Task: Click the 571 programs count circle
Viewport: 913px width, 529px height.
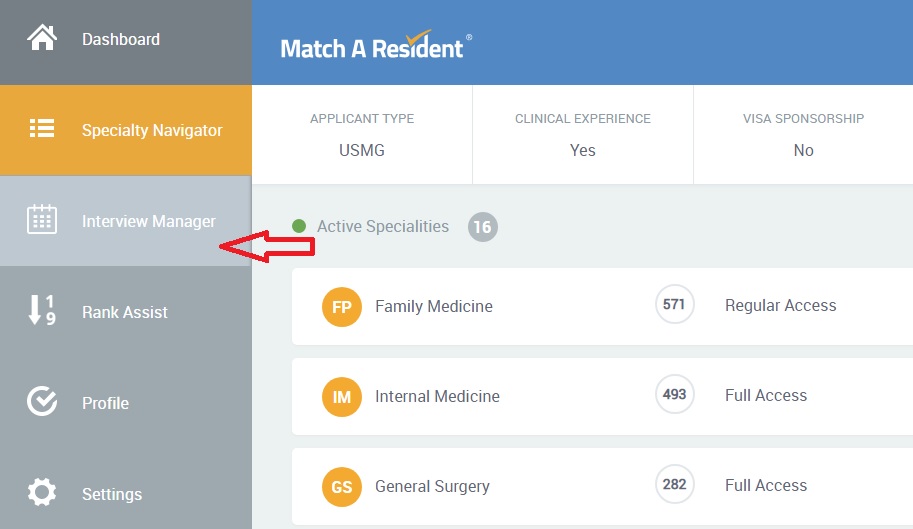Action: coord(674,304)
